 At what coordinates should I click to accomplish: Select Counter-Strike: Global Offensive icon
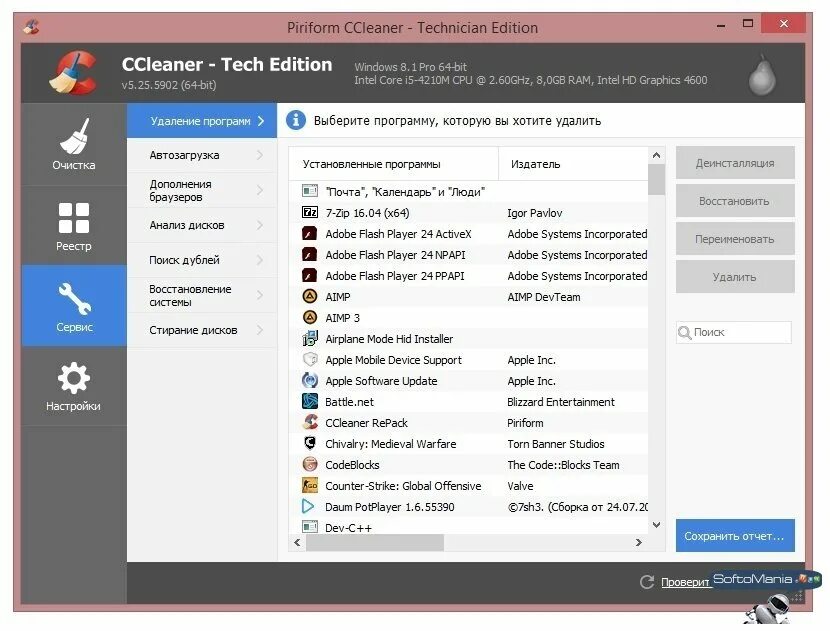point(310,485)
